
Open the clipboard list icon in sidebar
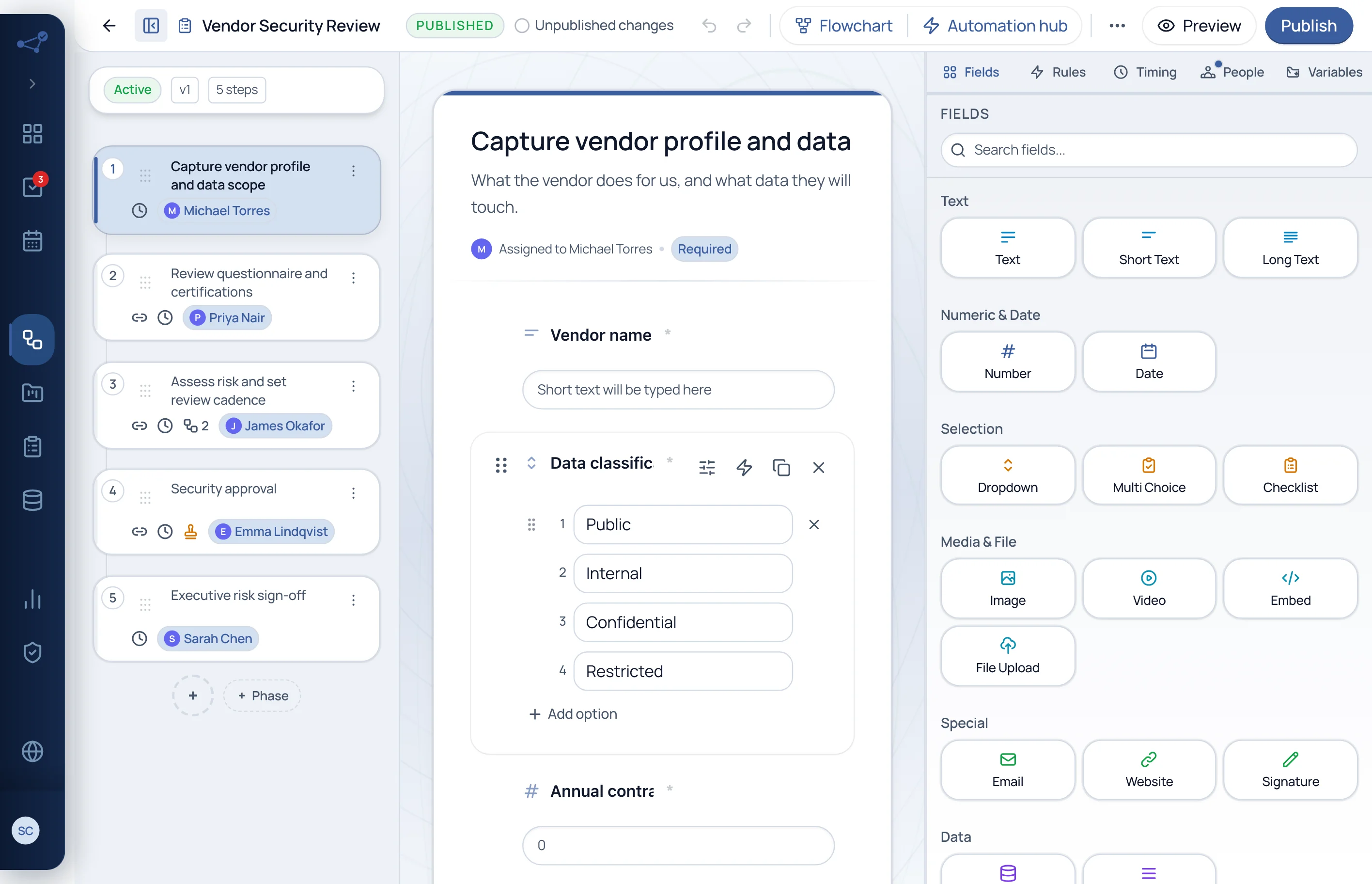32,446
